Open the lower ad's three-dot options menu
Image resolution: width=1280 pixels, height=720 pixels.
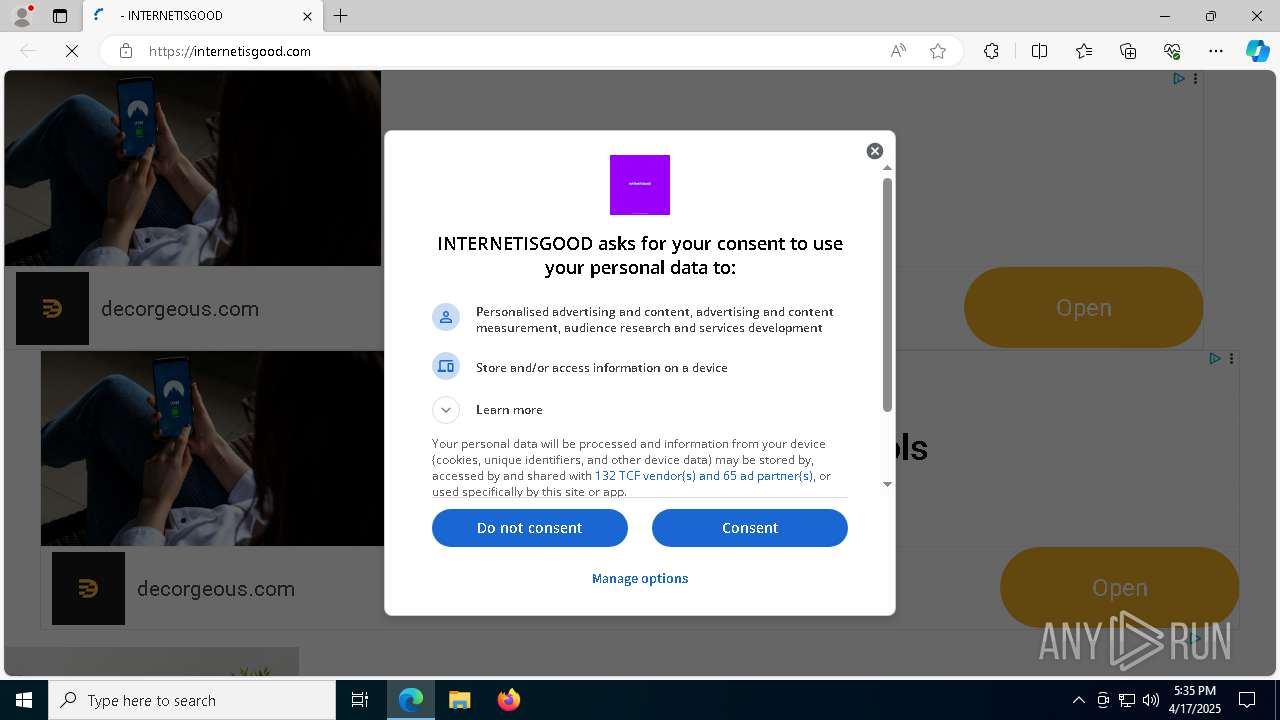point(1231,358)
